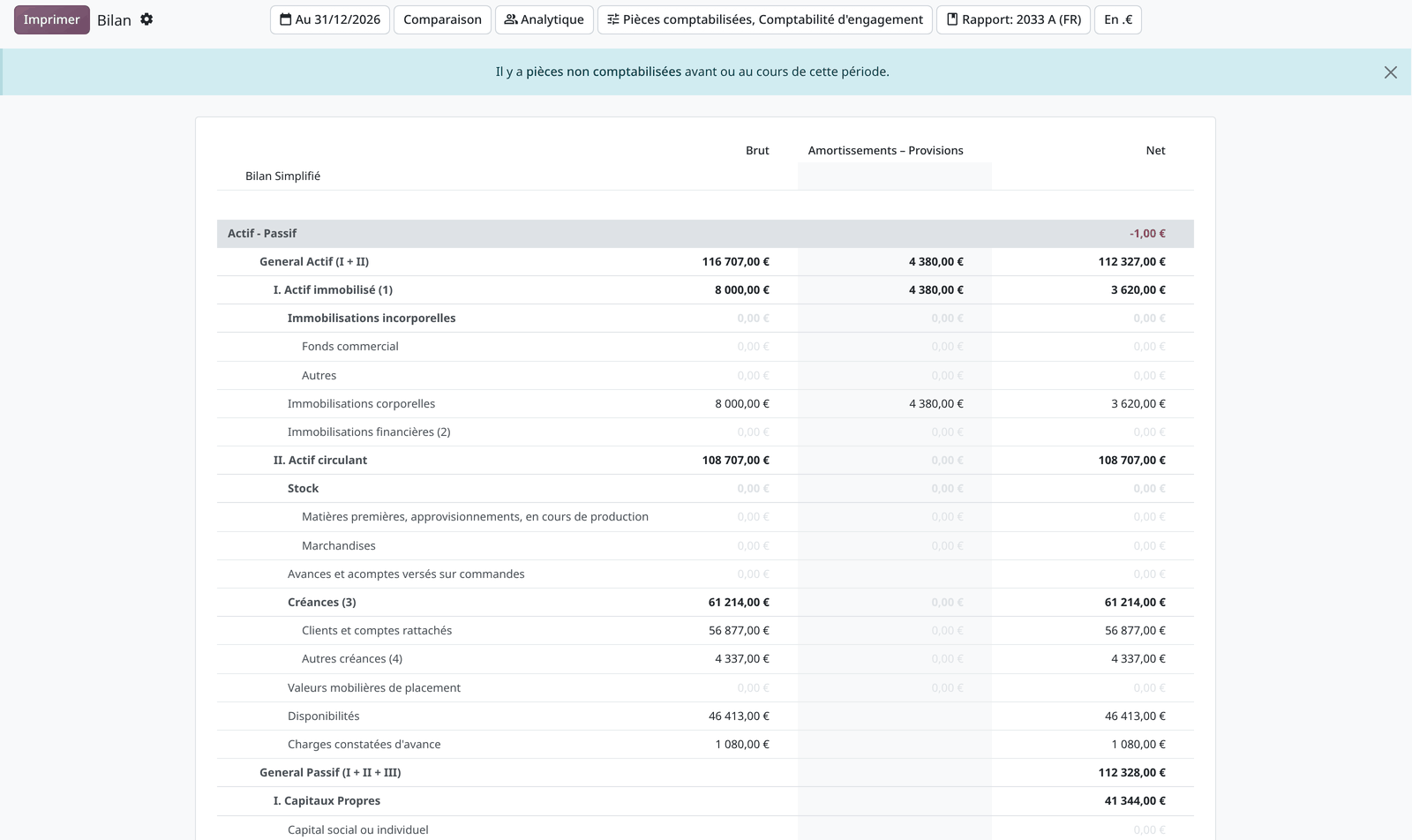Click the Net value 112 328,00 €
The image size is (1412, 840).
[1132, 773]
